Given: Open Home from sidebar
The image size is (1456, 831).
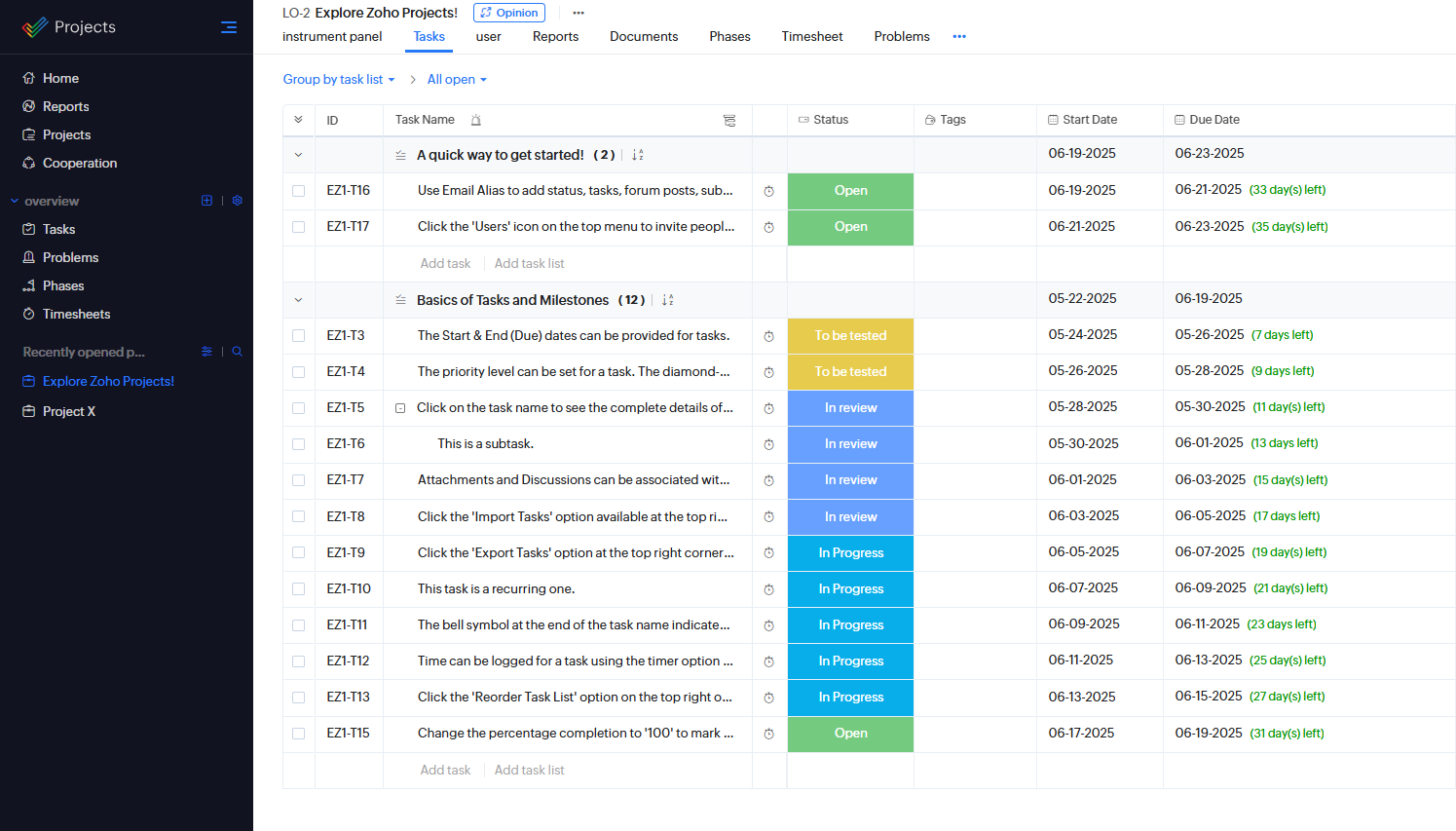Looking at the screenshot, I should pyautogui.click(x=60, y=78).
